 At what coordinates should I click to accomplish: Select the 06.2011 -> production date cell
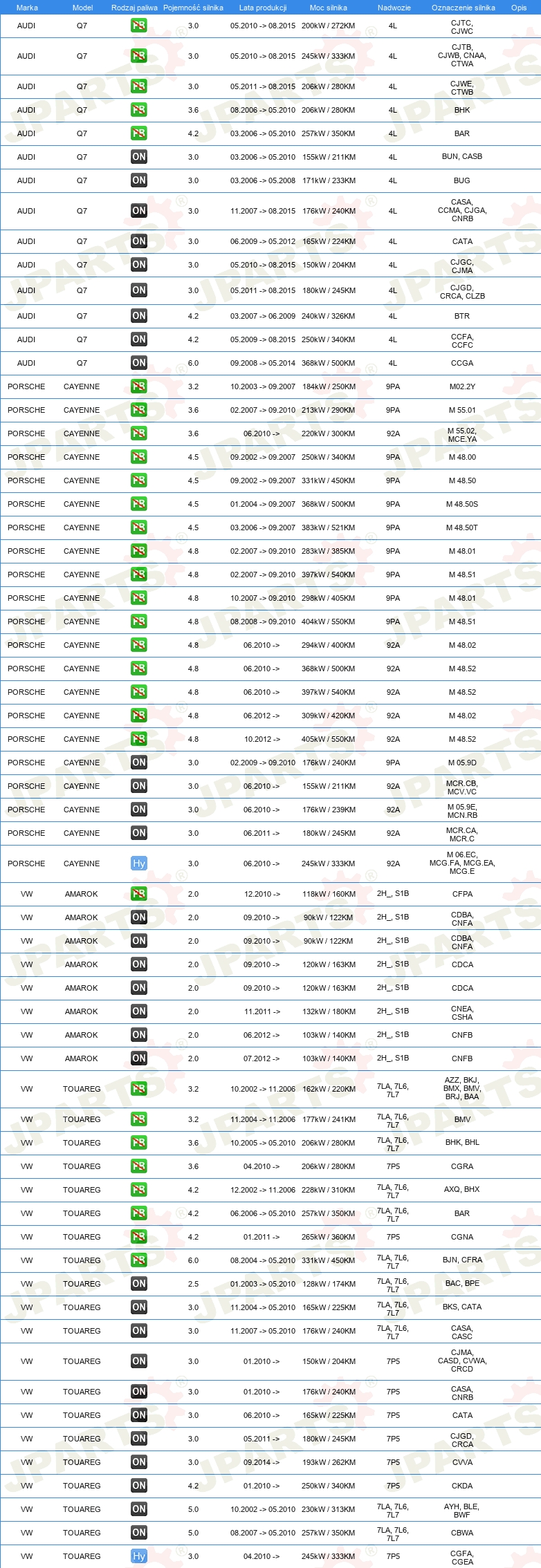[x=262, y=833]
